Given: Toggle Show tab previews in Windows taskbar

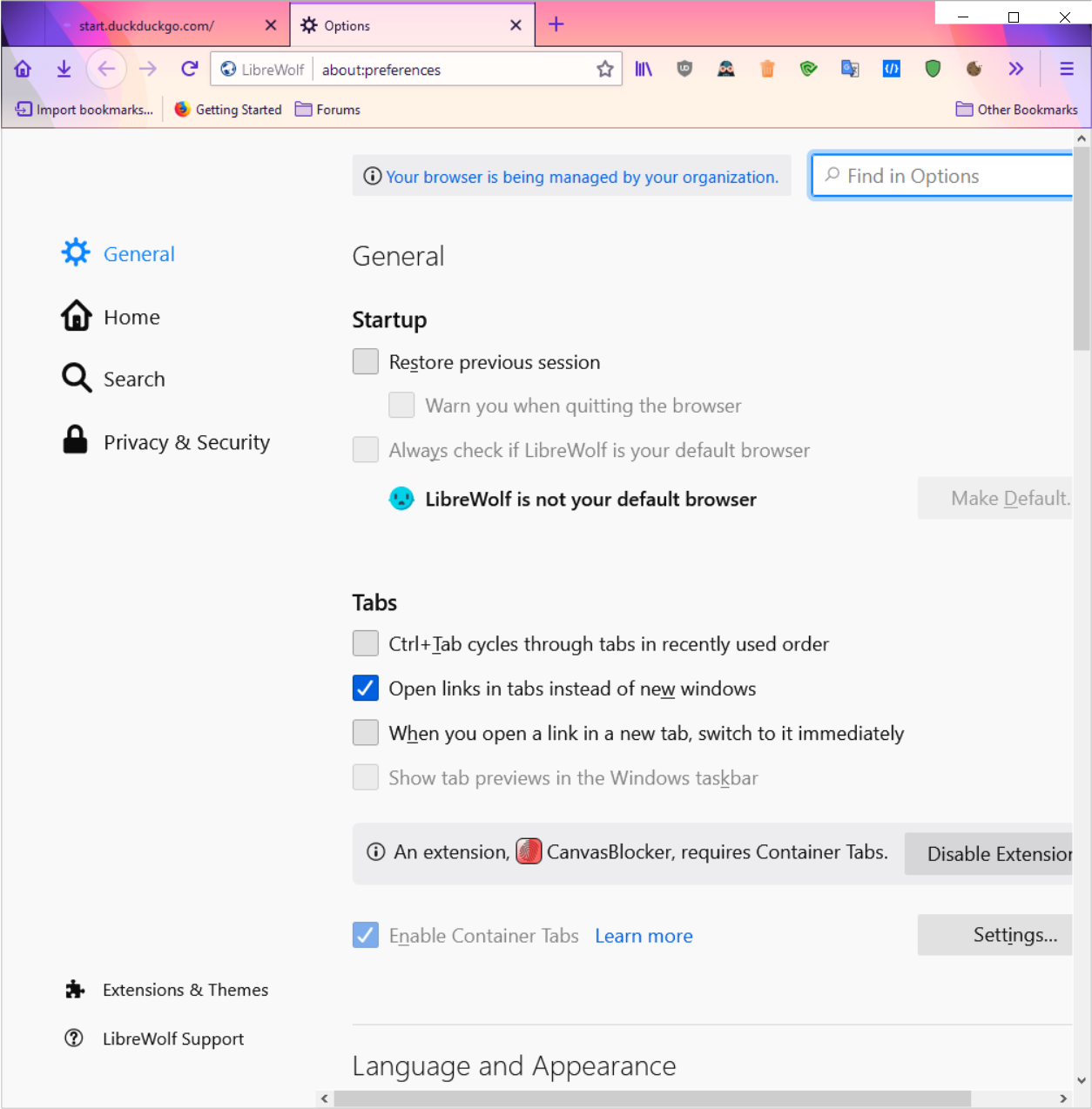Looking at the screenshot, I should click(x=366, y=777).
